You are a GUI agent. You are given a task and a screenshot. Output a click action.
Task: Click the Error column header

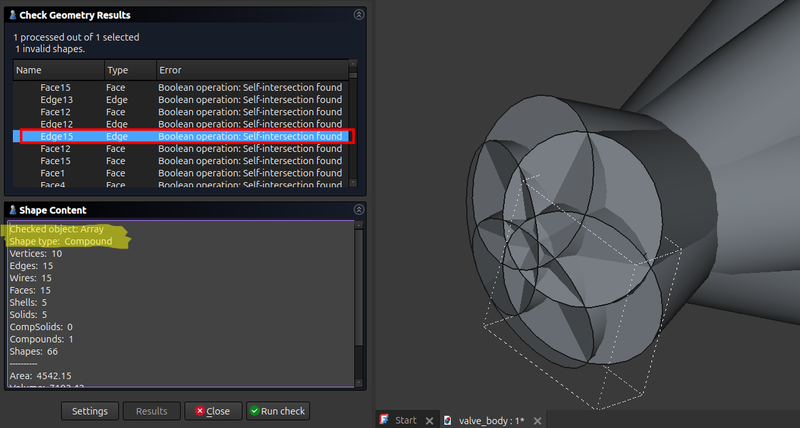click(250, 71)
